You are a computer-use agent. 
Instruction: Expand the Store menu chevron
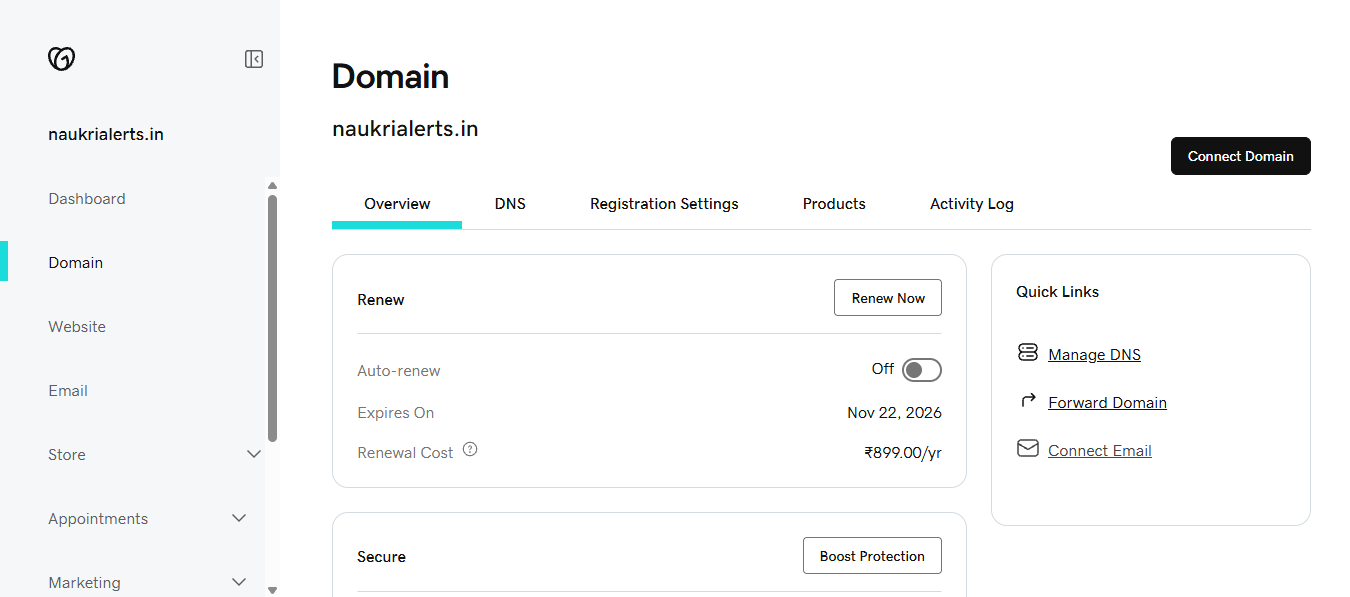click(x=254, y=454)
